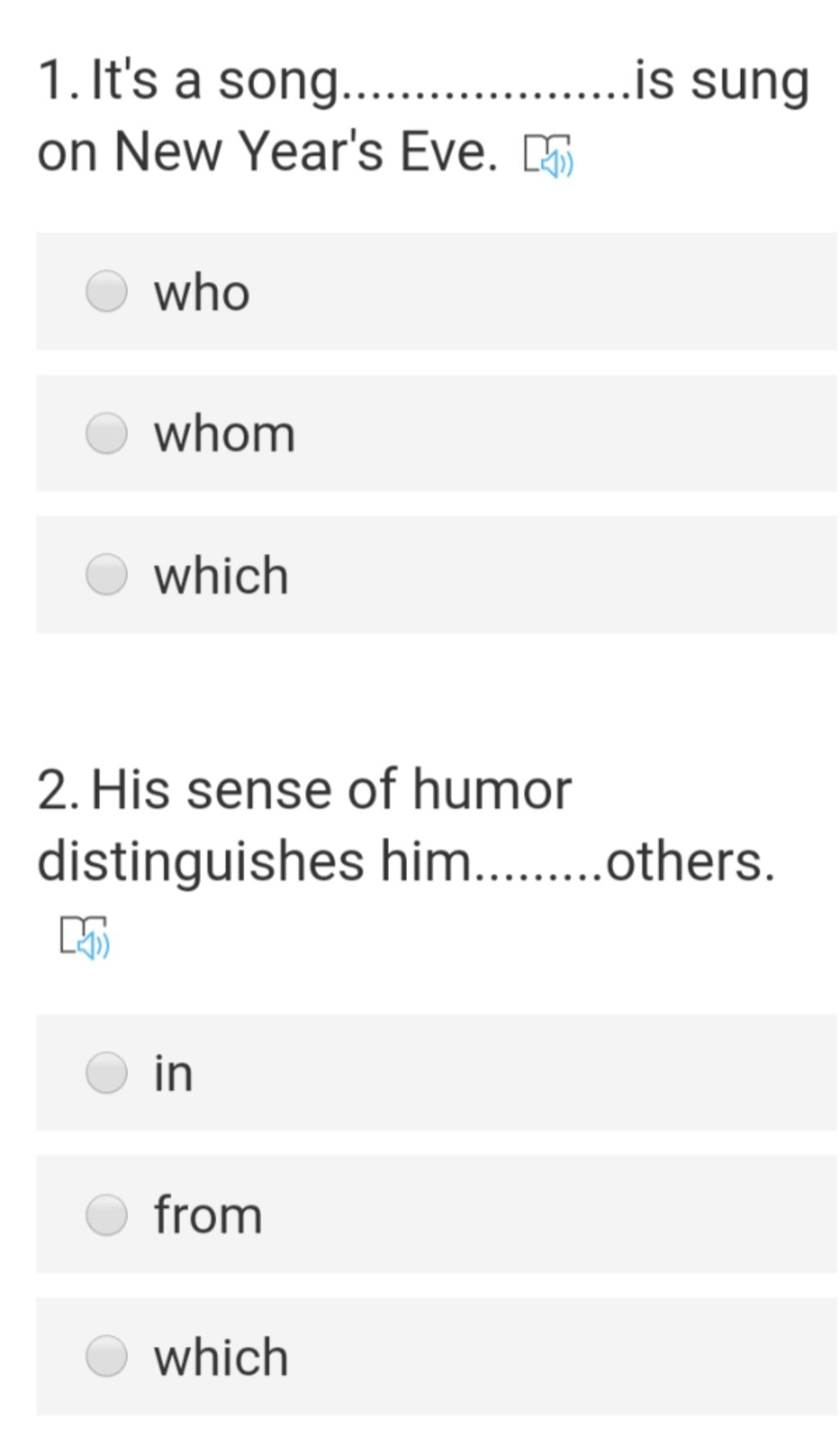
Task: Click the 'who' answer label text
Action: tap(202, 293)
